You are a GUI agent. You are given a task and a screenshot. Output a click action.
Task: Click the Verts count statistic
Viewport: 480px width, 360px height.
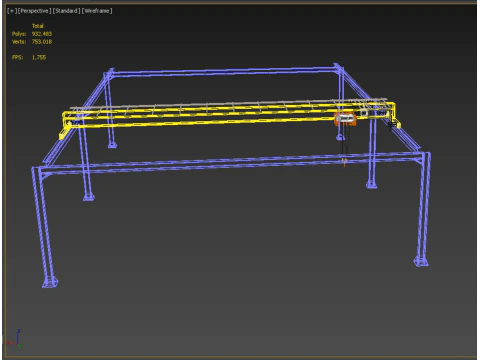(x=32, y=42)
